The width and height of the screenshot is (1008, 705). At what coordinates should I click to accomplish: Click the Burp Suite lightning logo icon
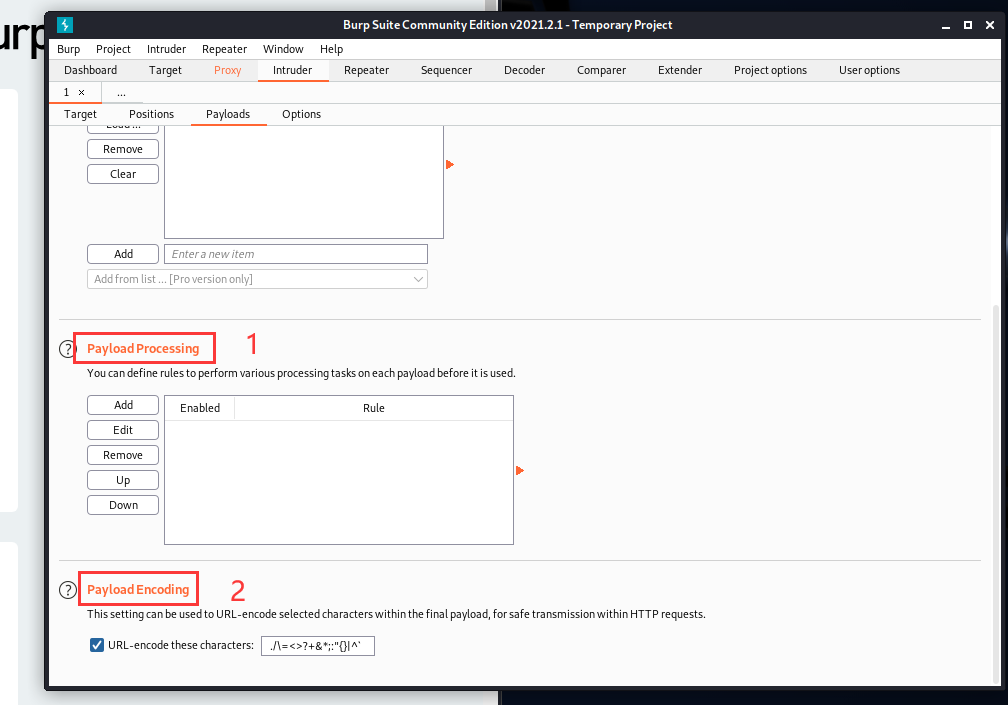pos(65,24)
